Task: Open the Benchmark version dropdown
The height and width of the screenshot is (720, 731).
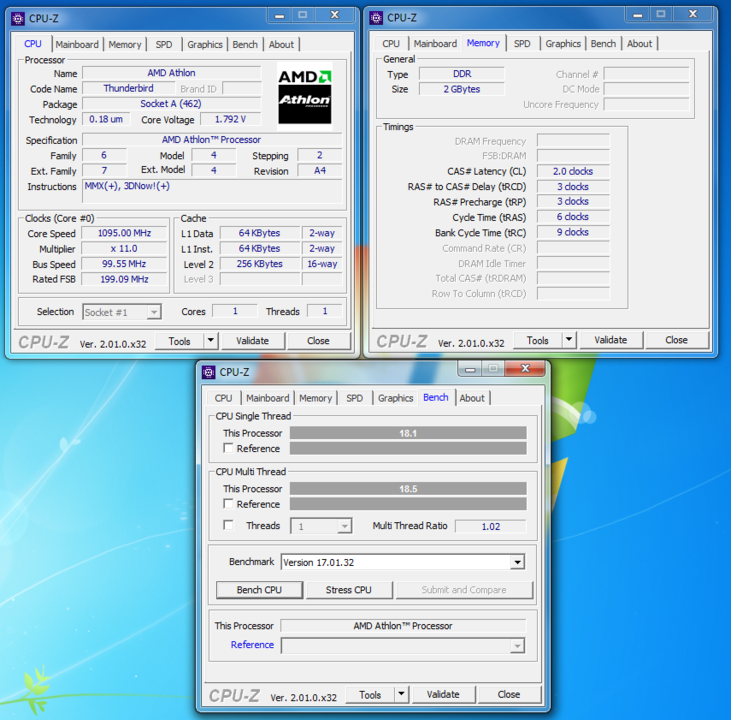Action: [x=517, y=562]
